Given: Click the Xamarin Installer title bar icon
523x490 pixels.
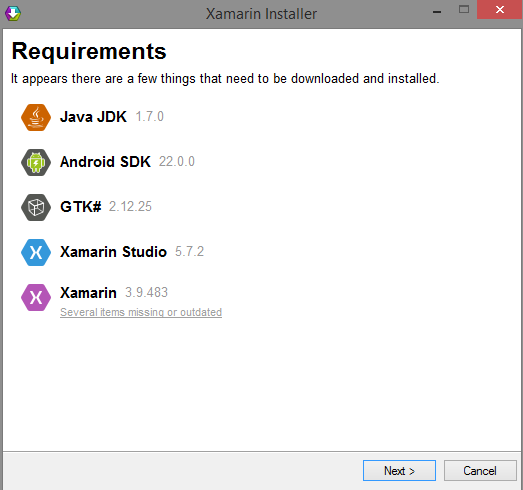Looking at the screenshot, I should point(13,13).
